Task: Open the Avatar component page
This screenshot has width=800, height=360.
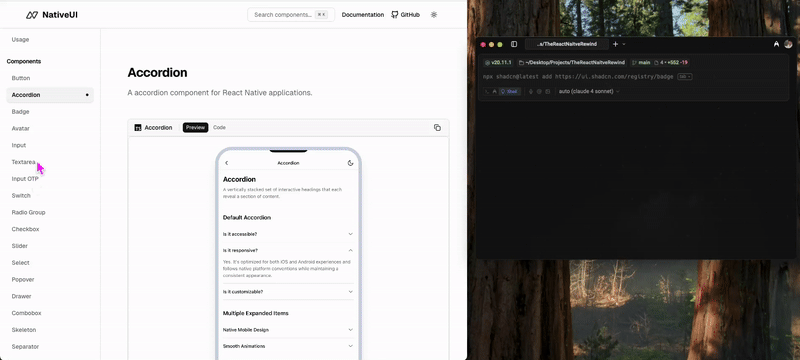Action: click(x=20, y=128)
